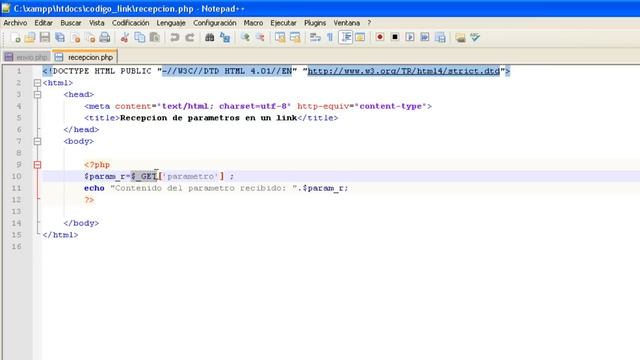Open the Macro menu

[x=253, y=23]
